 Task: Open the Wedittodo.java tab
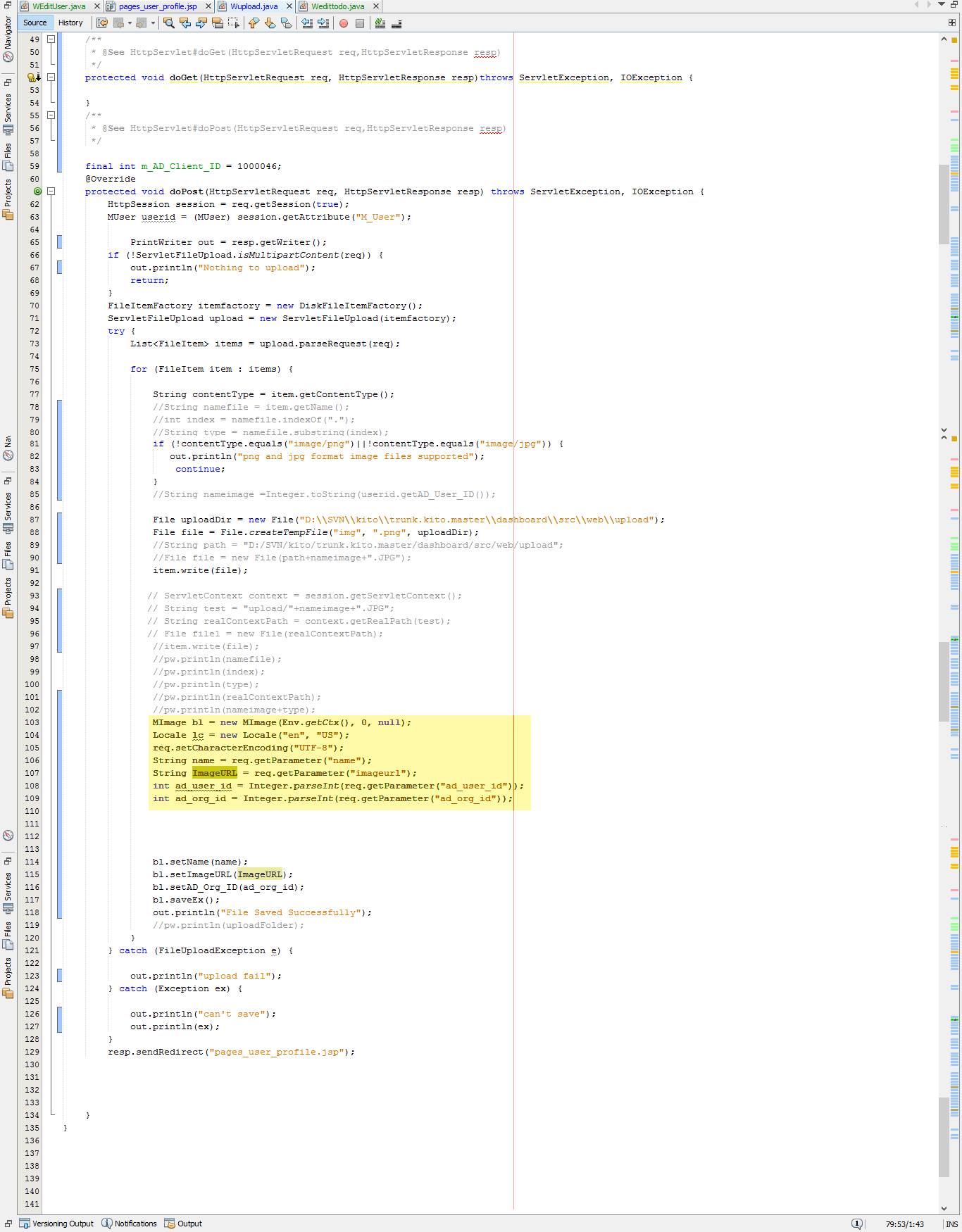pos(338,6)
